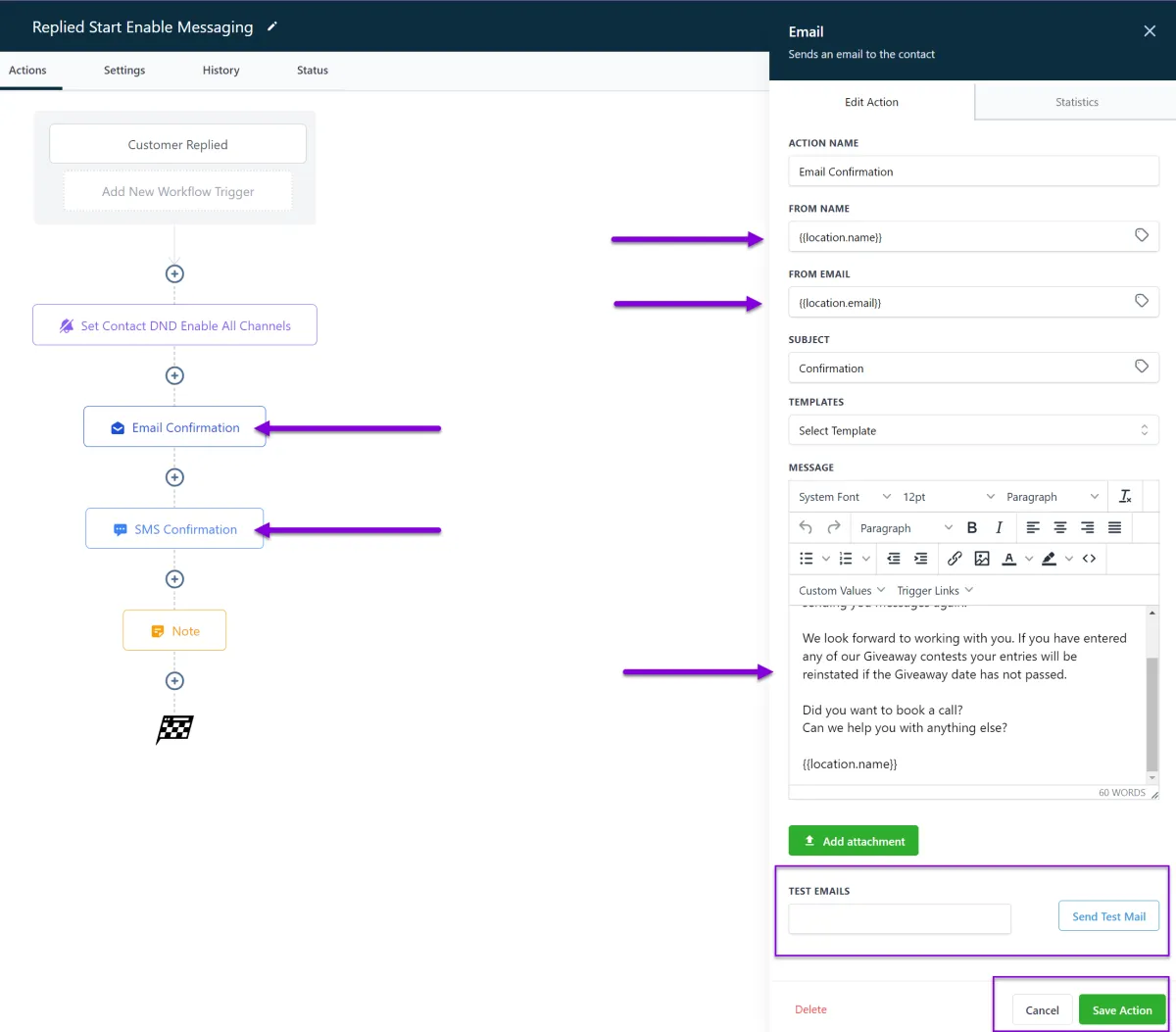Add step after Email Confirmation action
1176x1032 pixels.
click(x=174, y=477)
